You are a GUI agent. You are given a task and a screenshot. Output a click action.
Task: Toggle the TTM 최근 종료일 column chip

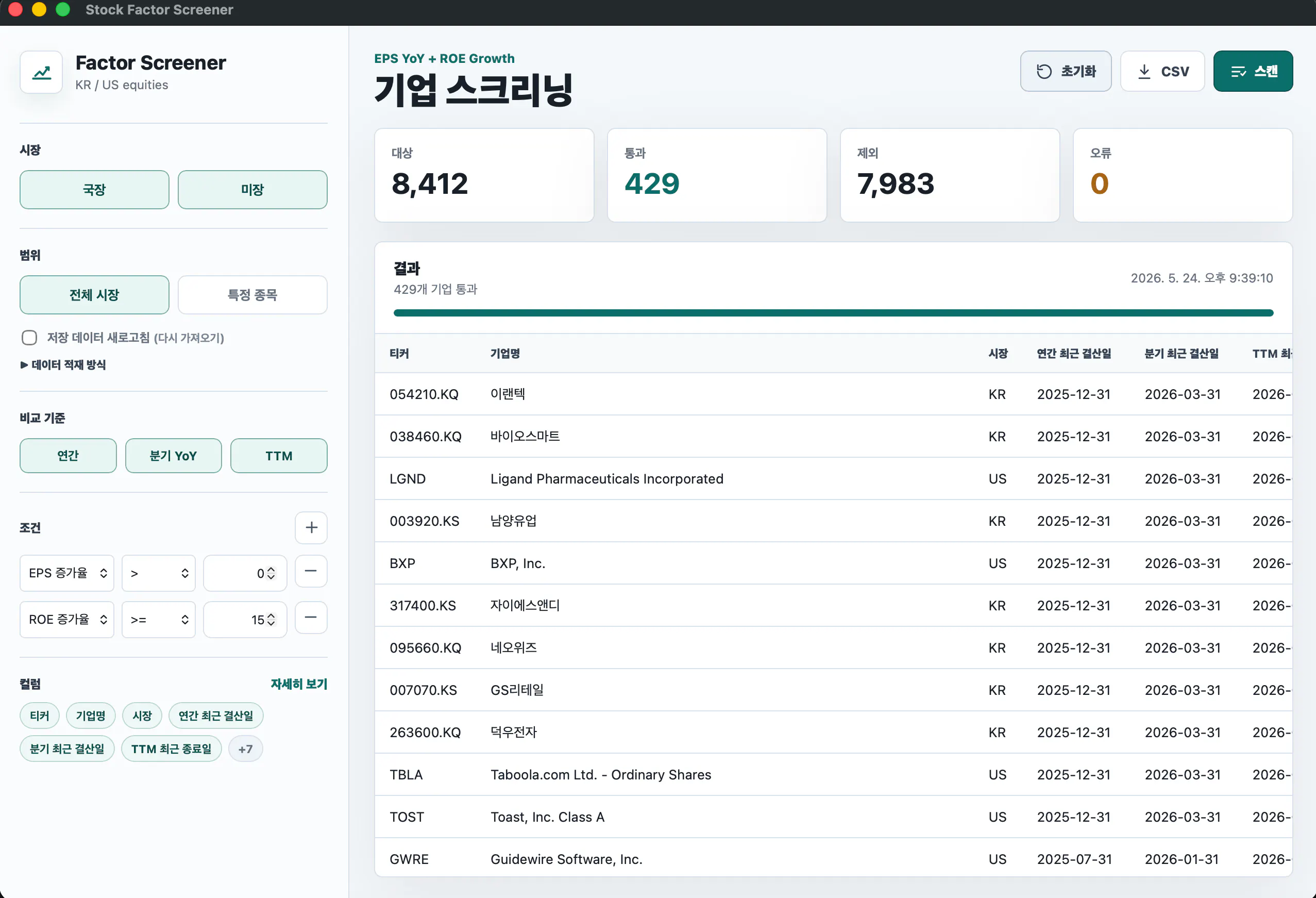(172, 749)
